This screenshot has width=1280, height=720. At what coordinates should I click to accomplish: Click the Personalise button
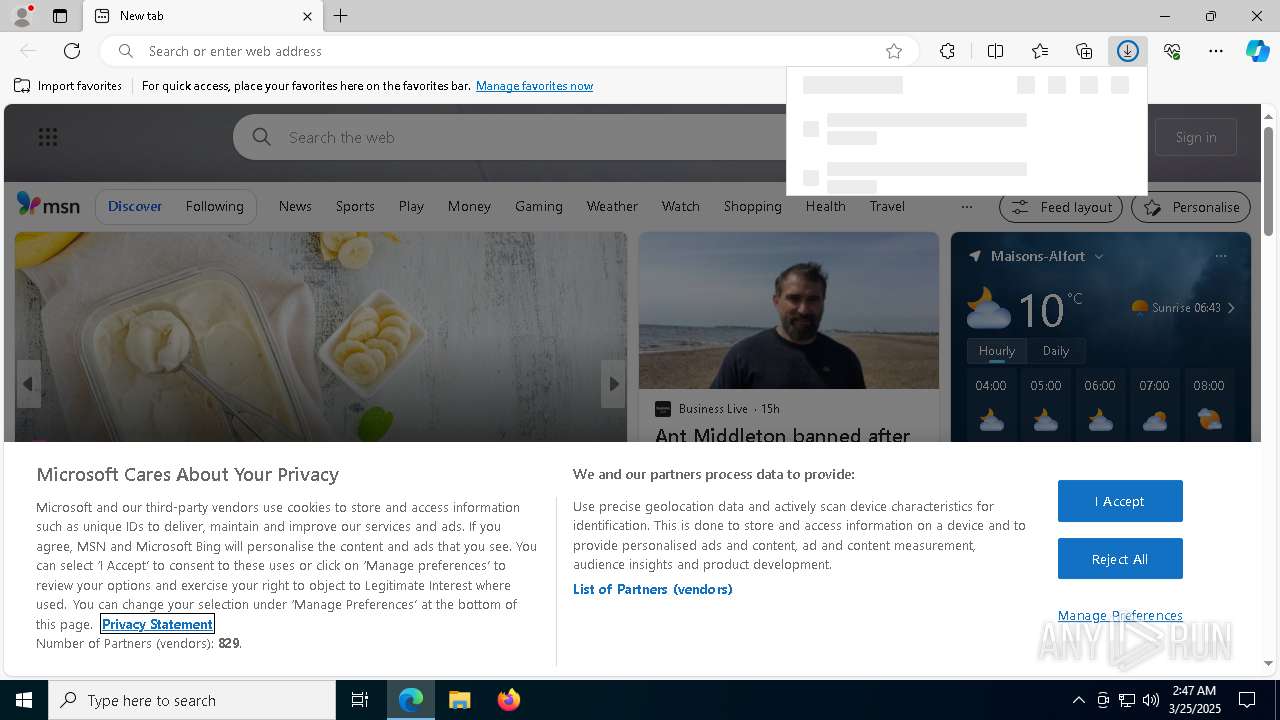1191,207
